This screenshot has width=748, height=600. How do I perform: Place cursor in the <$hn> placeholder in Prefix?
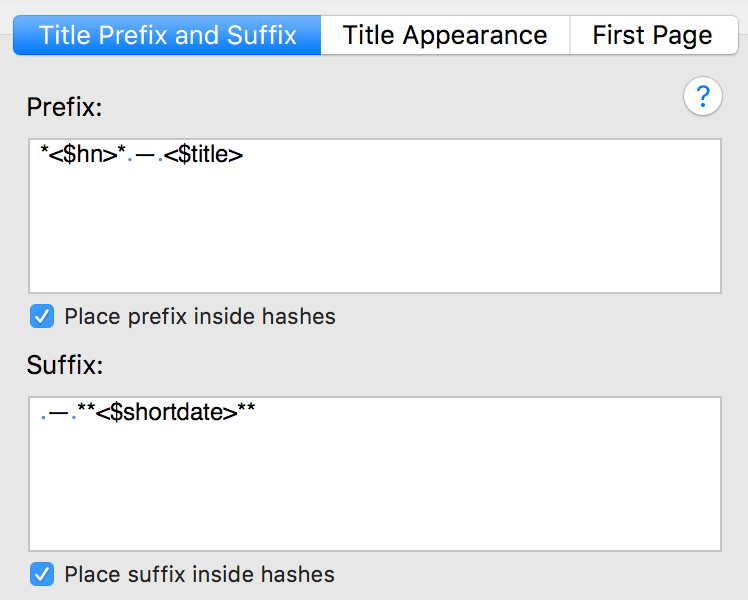(83, 155)
